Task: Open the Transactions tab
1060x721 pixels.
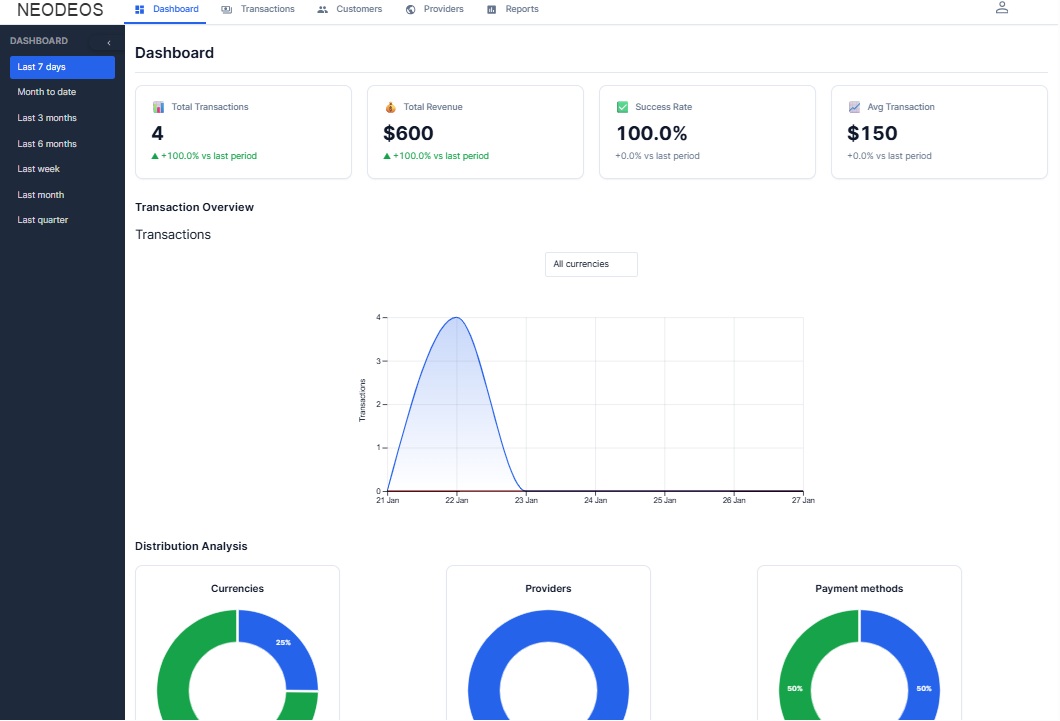Action: pos(258,9)
